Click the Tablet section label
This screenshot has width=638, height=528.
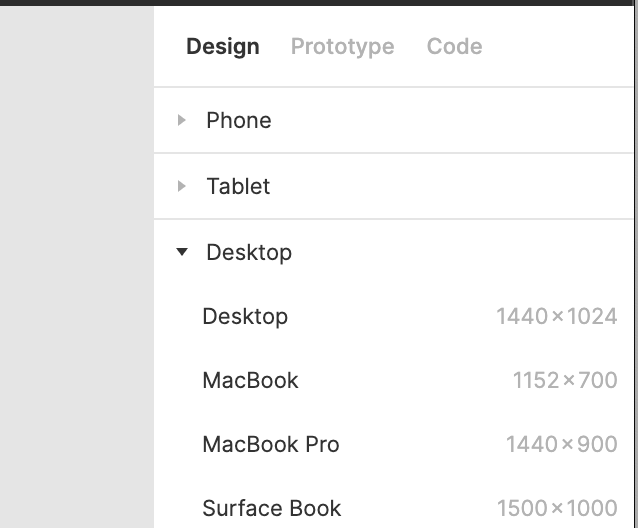coord(238,186)
